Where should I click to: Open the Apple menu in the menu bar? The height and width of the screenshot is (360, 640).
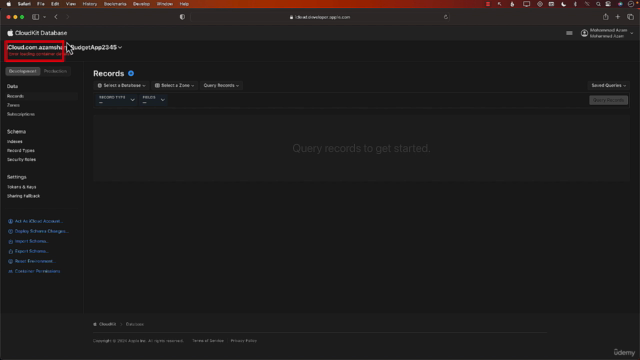pyautogui.click(x=9, y=4)
